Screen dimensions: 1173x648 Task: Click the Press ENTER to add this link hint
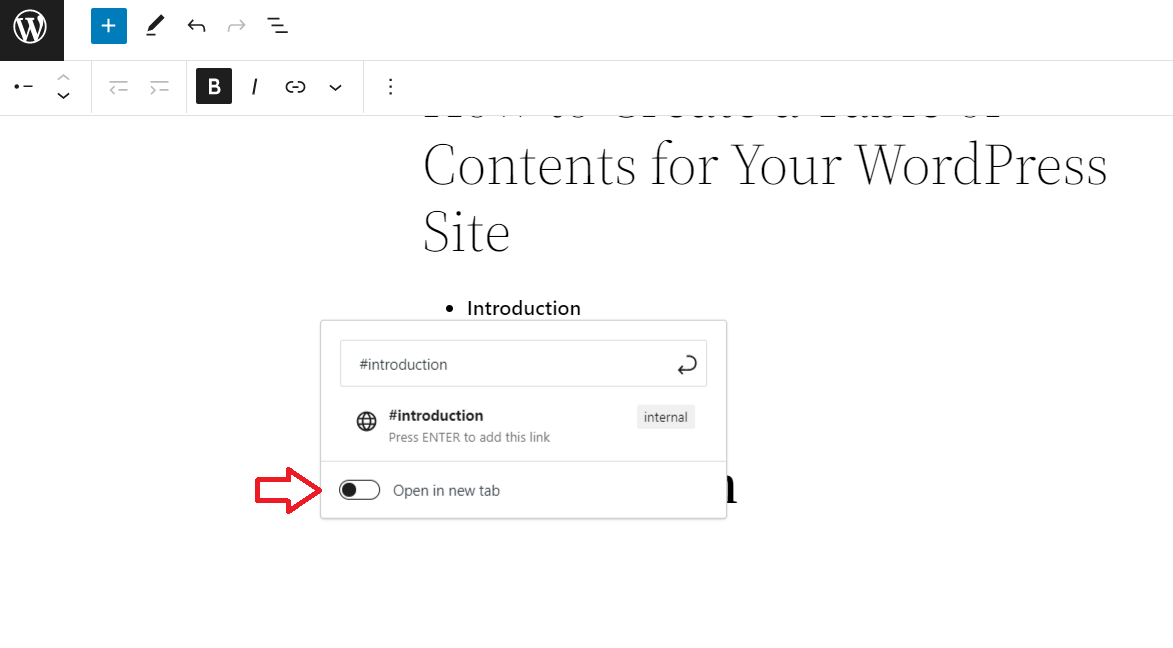469,437
